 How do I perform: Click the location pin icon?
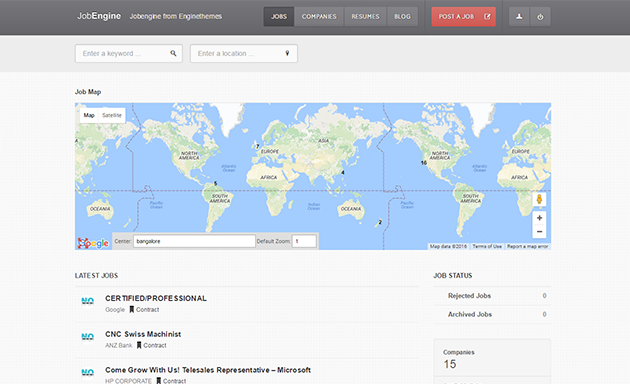287,53
